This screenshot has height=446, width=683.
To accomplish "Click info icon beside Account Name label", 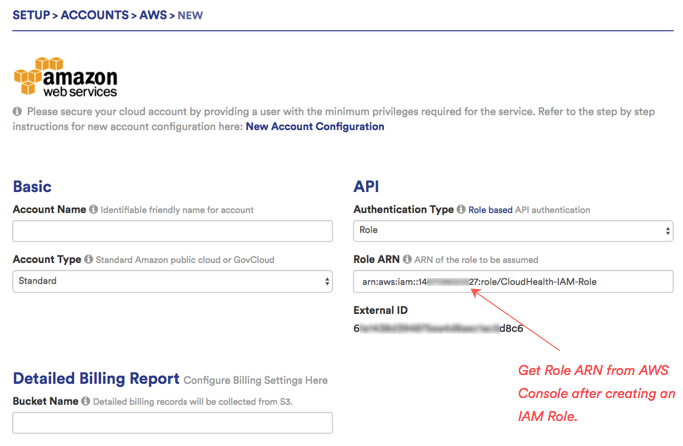I will (94, 210).
